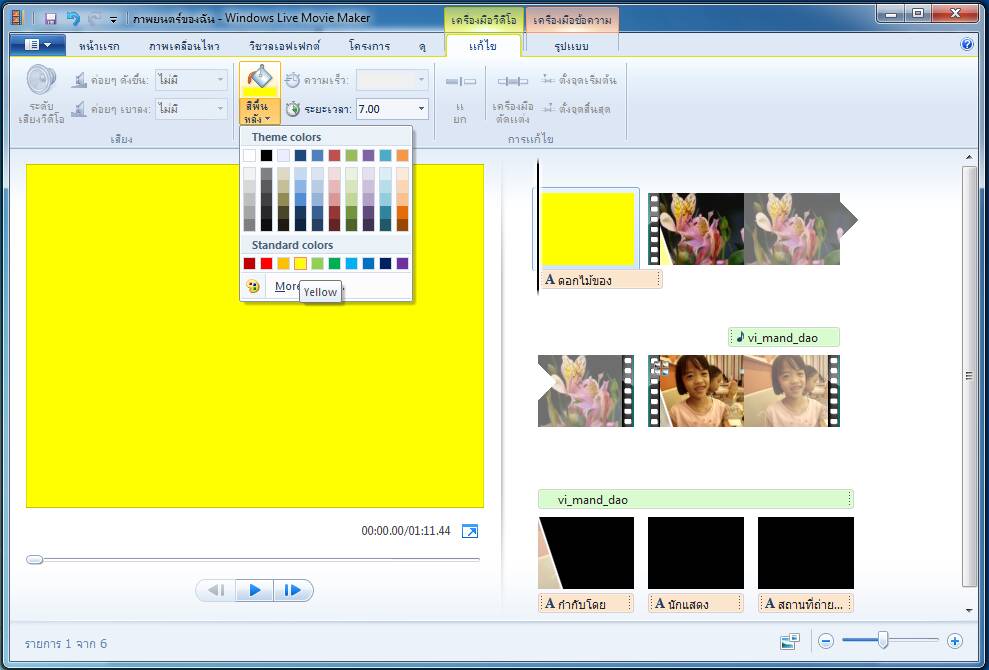Click the Save icon in quick access toolbar
The image size is (989, 670).
click(x=50, y=18)
